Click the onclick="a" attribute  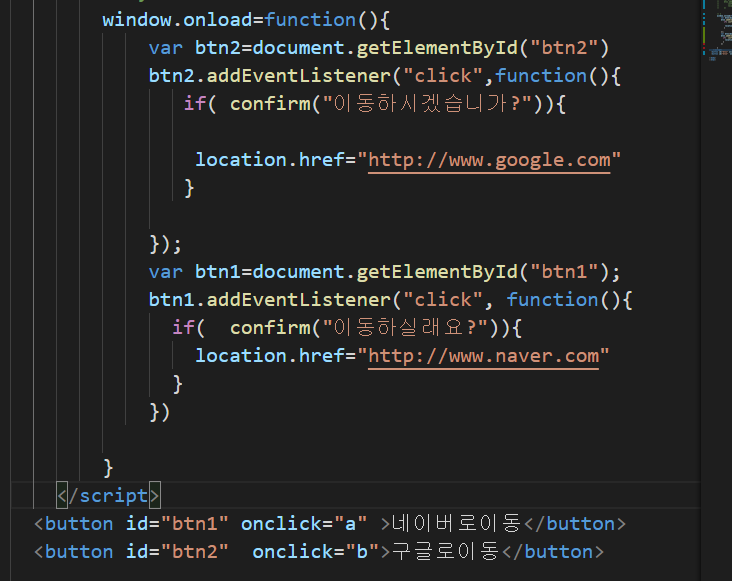[304, 524]
